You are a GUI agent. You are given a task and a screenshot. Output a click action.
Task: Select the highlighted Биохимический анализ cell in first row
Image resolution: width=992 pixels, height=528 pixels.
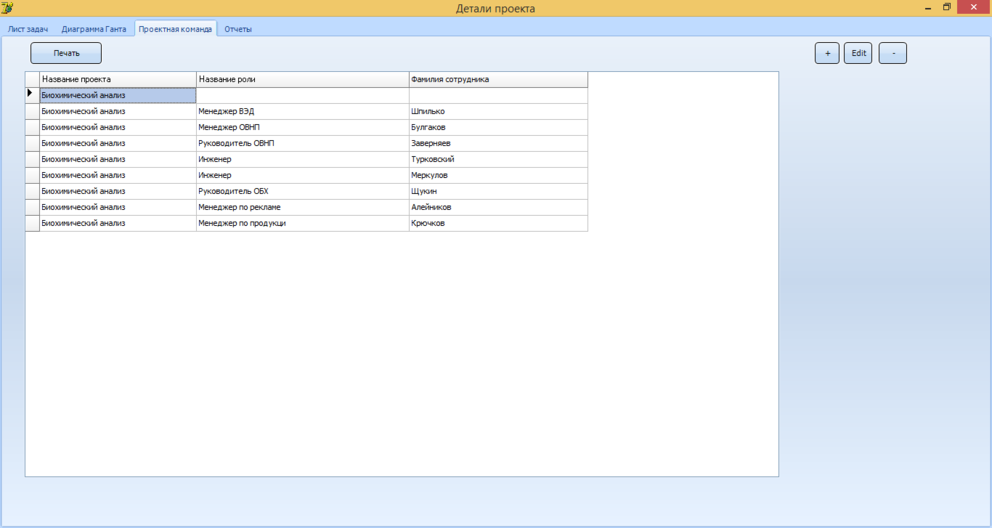point(118,95)
